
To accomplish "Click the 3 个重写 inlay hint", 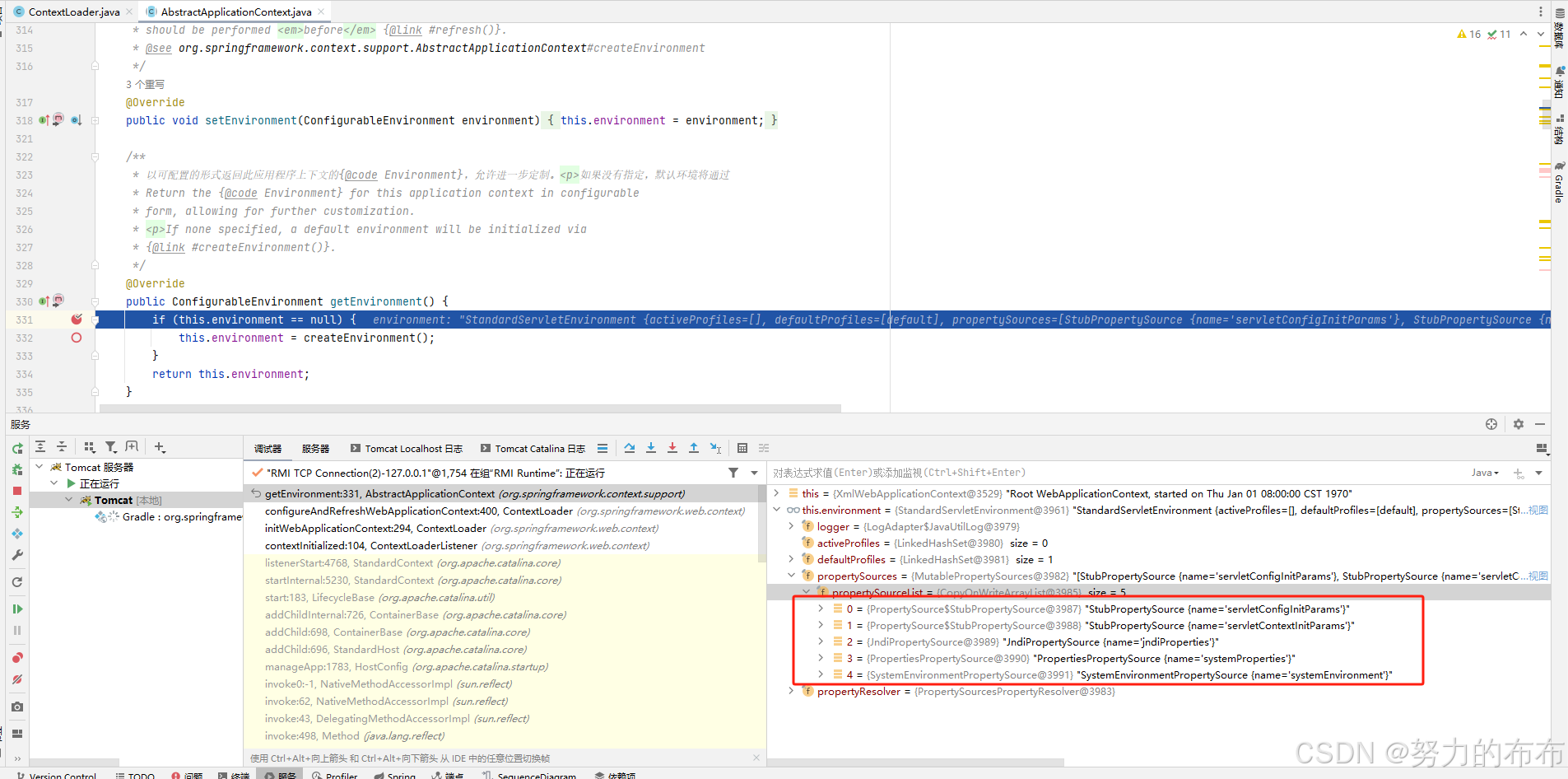I will (145, 84).
